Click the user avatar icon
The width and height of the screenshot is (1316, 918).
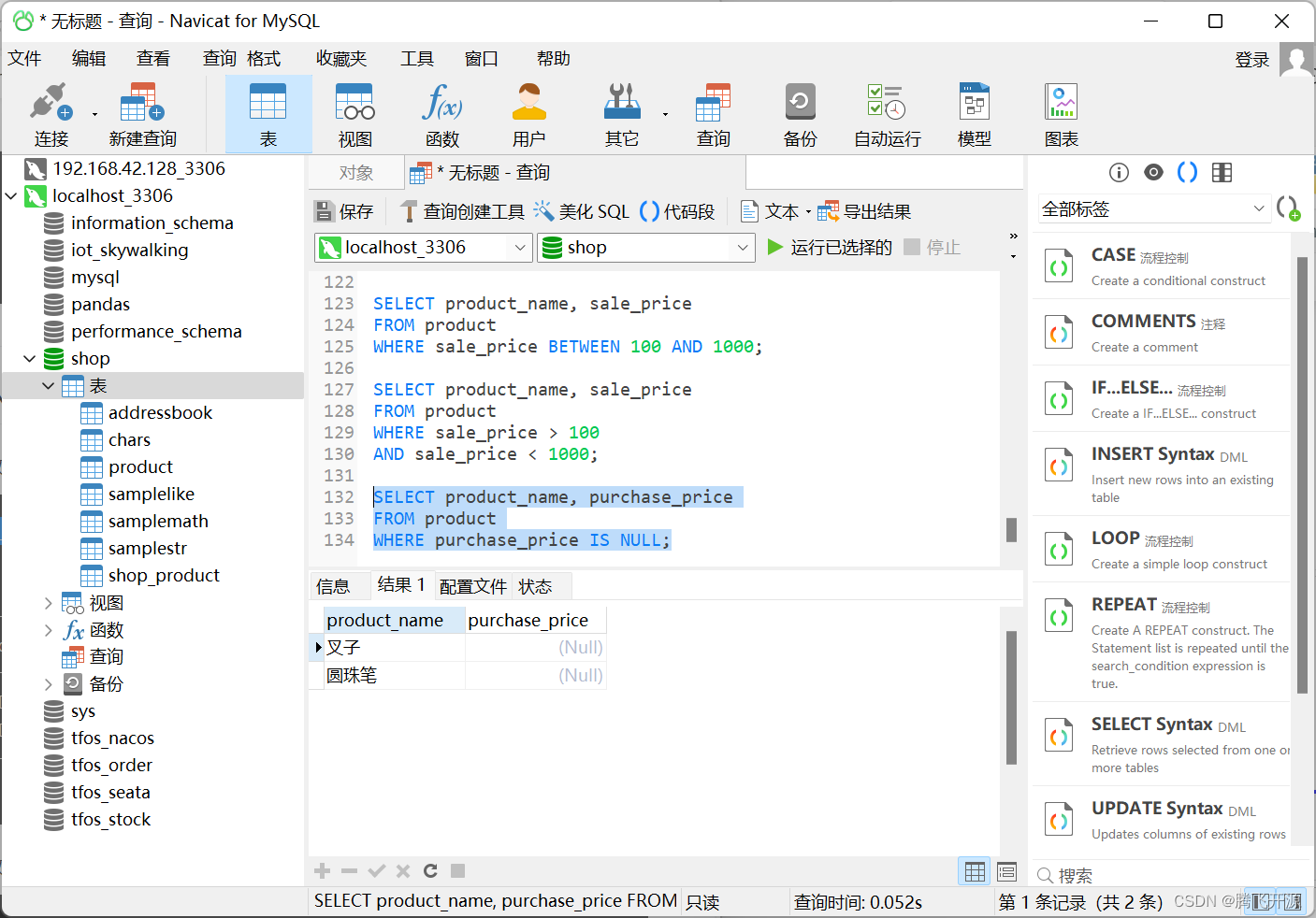click(1296, 60)
